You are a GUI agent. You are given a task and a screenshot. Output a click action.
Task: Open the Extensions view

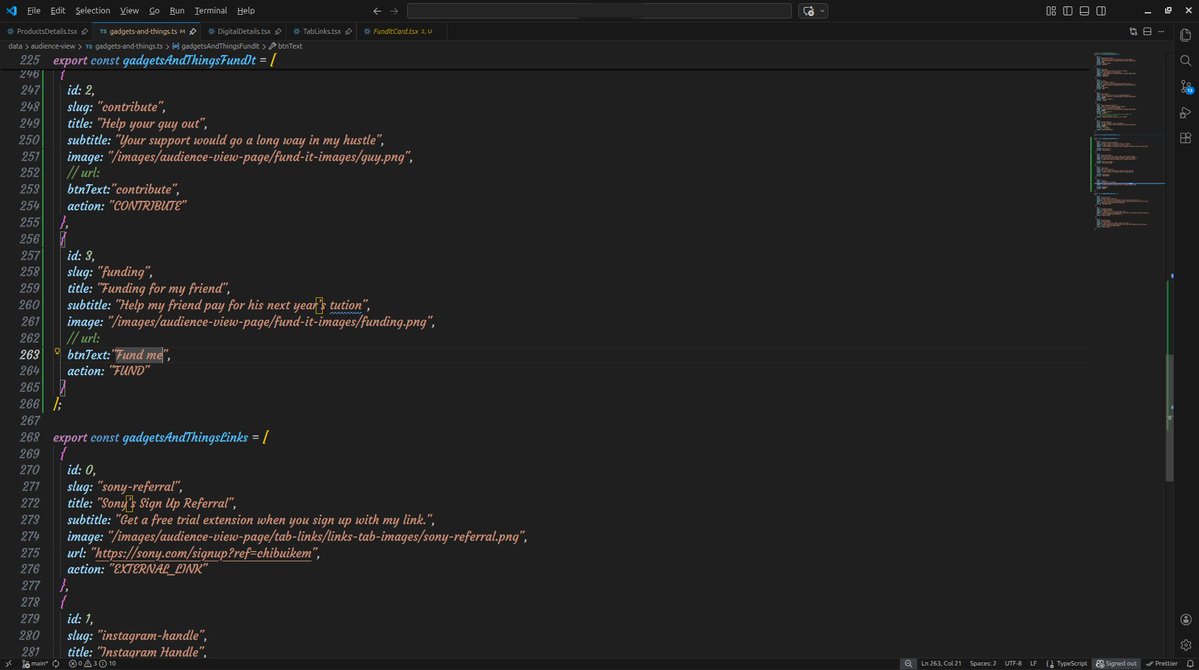pos(1185,137)
